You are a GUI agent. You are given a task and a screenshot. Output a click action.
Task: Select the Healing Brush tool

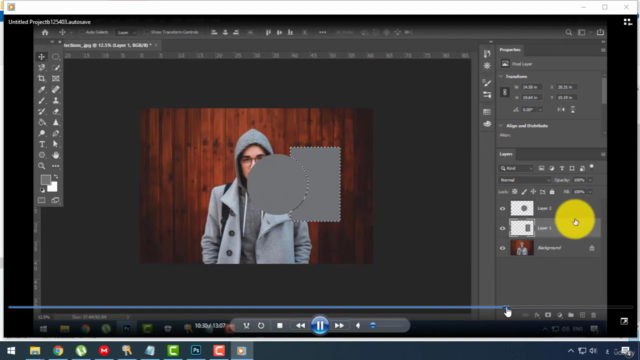click(56, 89)
